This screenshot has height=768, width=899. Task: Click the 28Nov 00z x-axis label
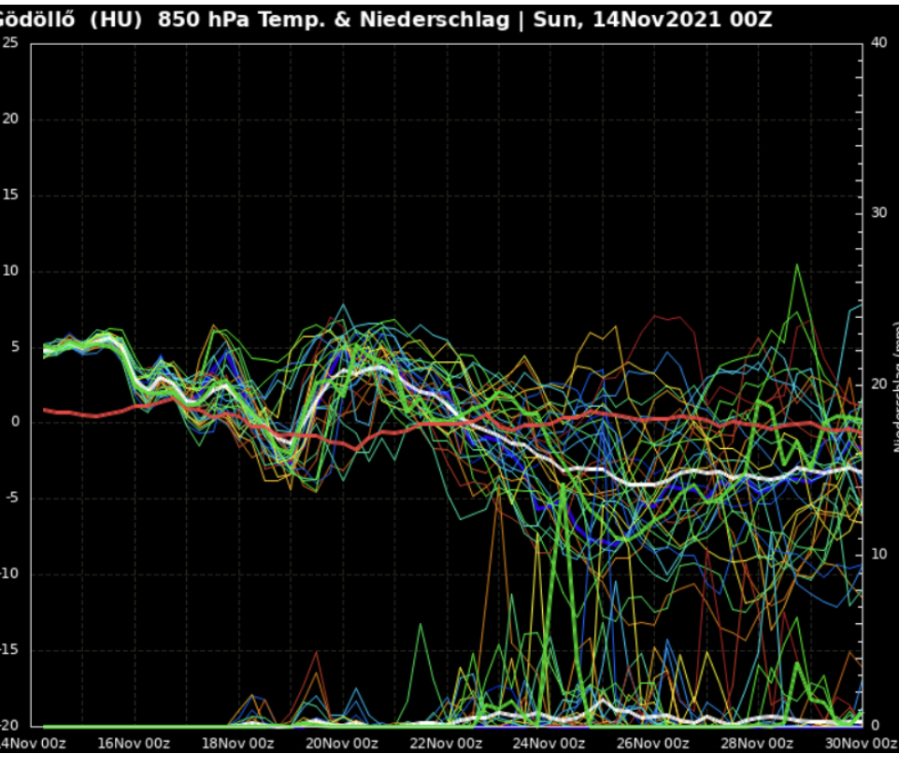[757, 743]
